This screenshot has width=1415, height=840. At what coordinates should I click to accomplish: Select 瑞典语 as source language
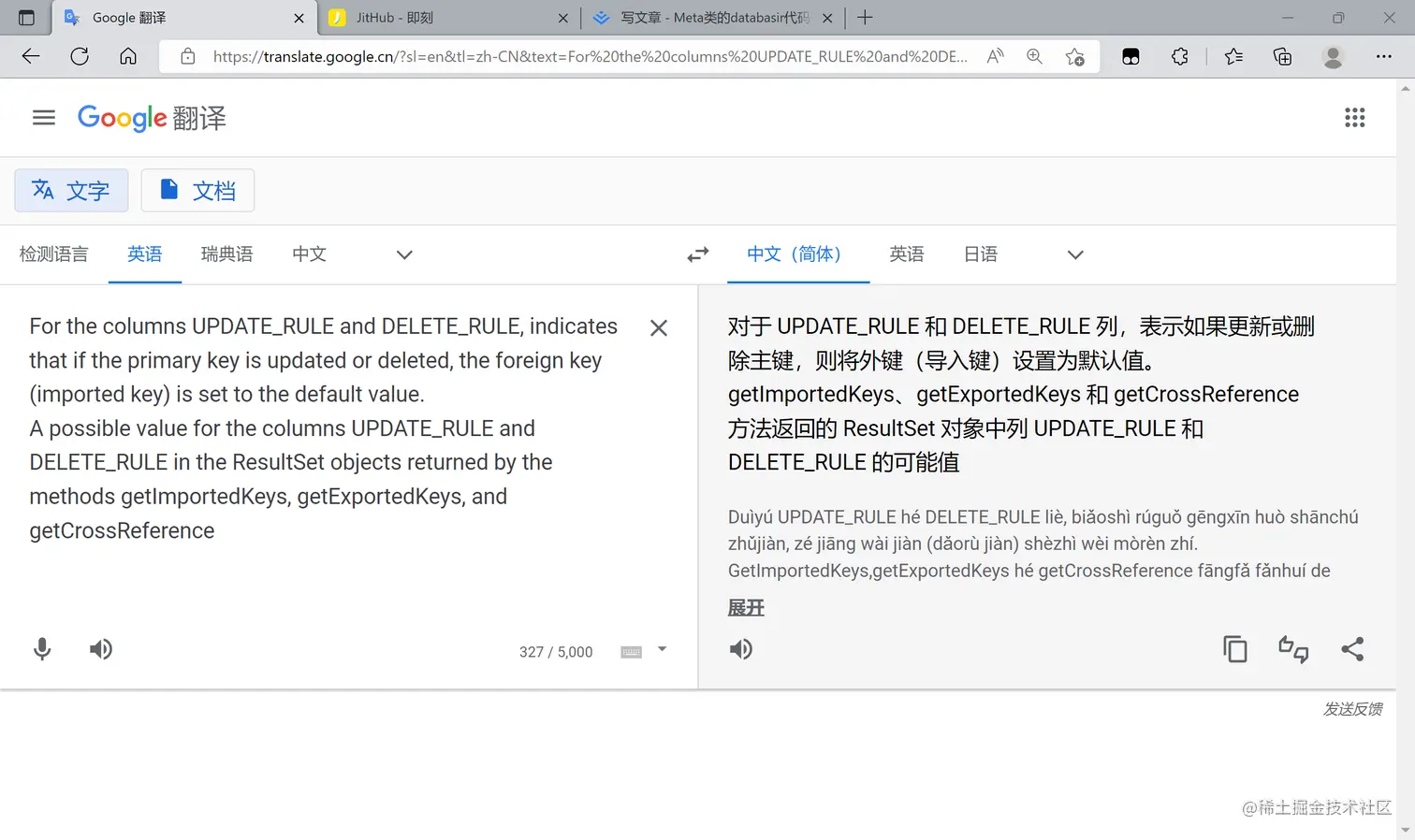227,254
